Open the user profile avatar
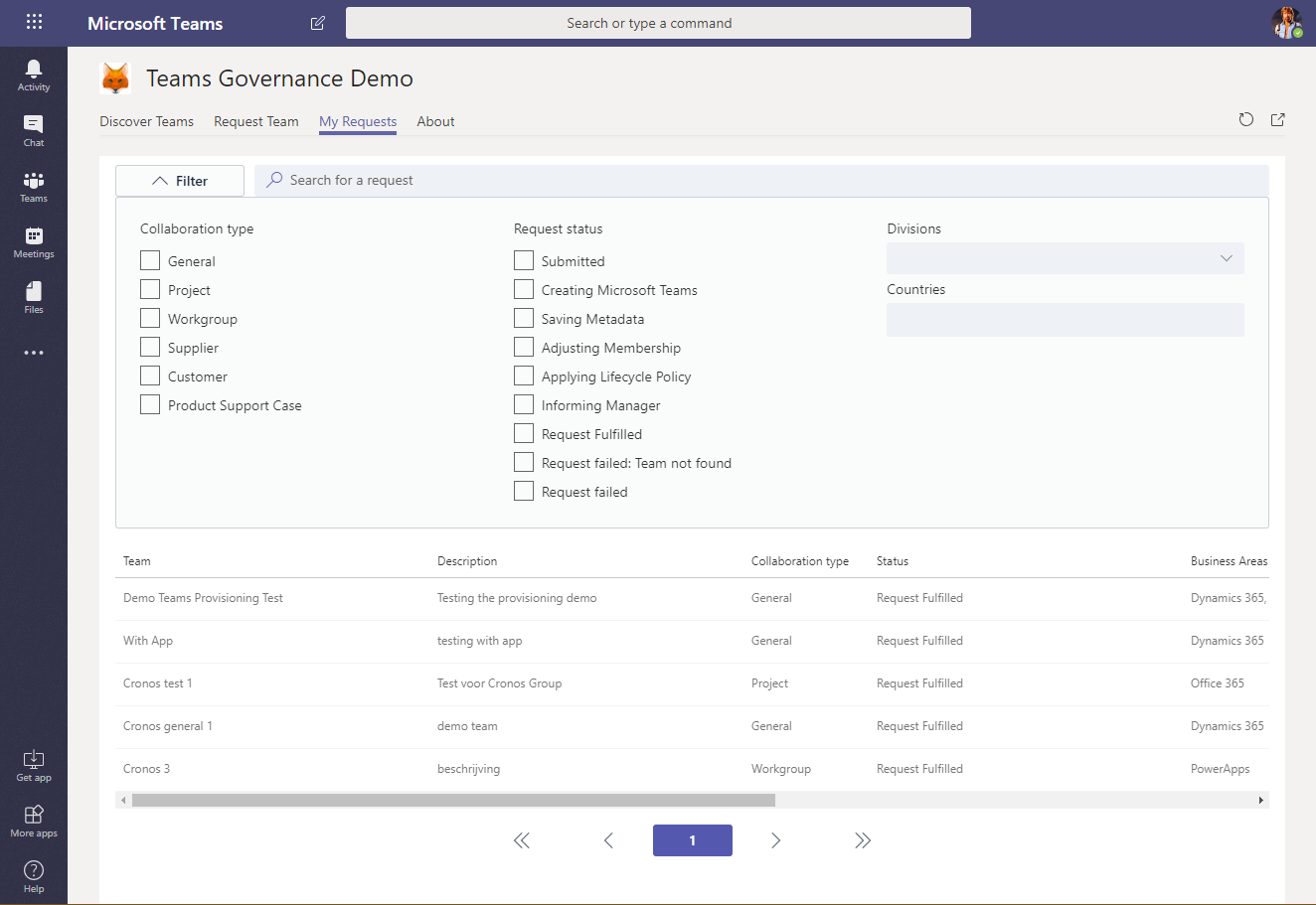The height and width of the screenshot is (905, 1316). (1287, 23)
